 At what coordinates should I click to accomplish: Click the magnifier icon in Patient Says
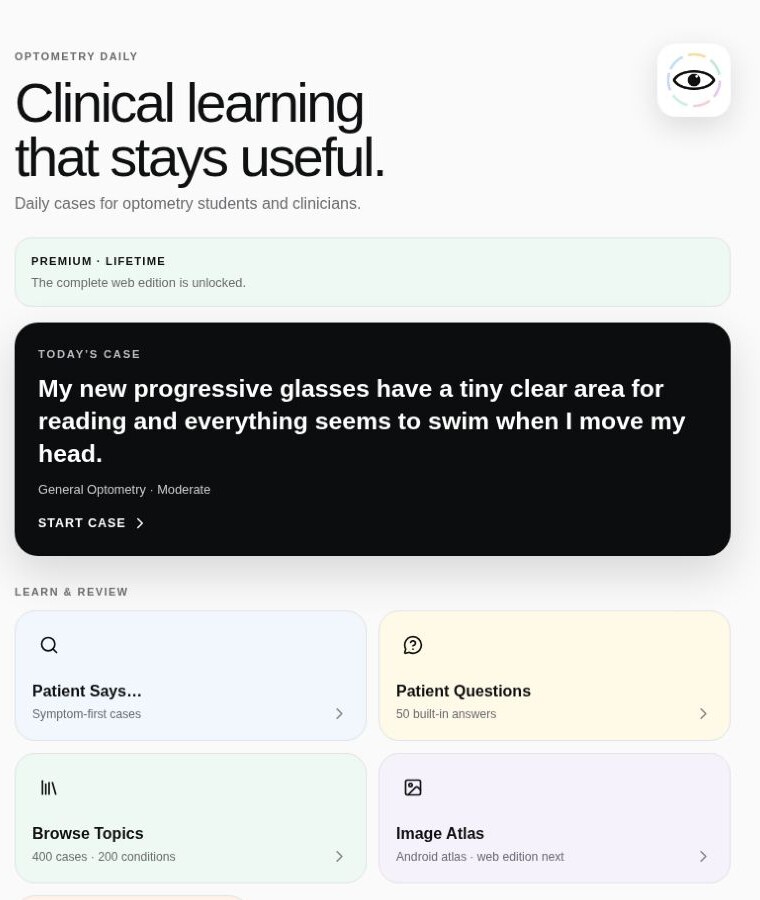(x=49, y=645)
